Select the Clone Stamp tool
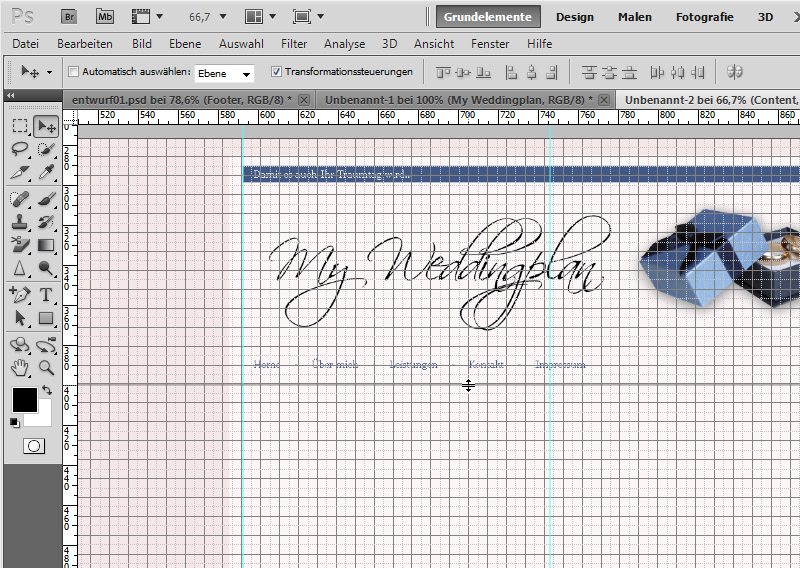The image size is (800, 568). 20,221
